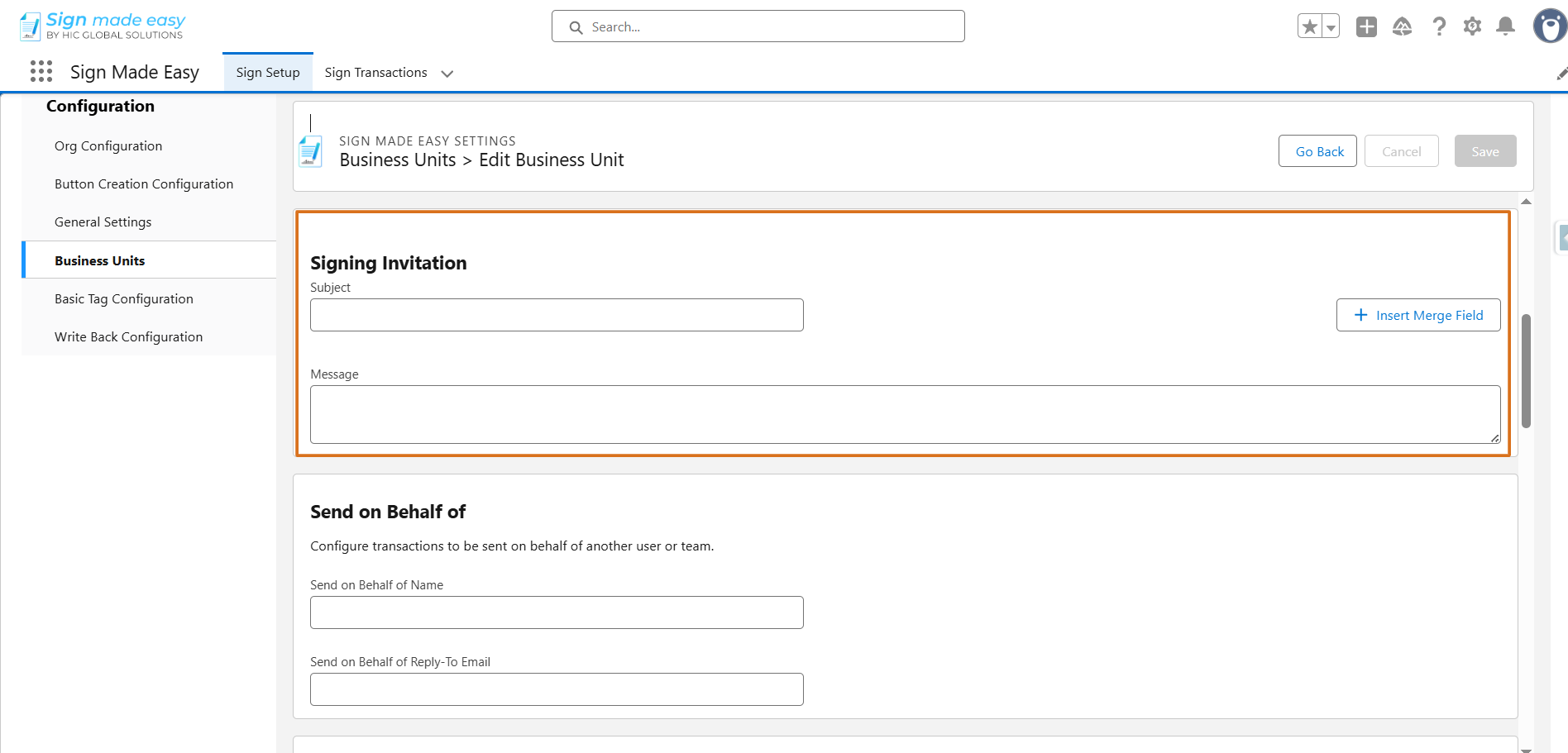Expand the Sign Transactions tab chevron
This screenshot has height=753, width=1568.
(x=447, y=74)
